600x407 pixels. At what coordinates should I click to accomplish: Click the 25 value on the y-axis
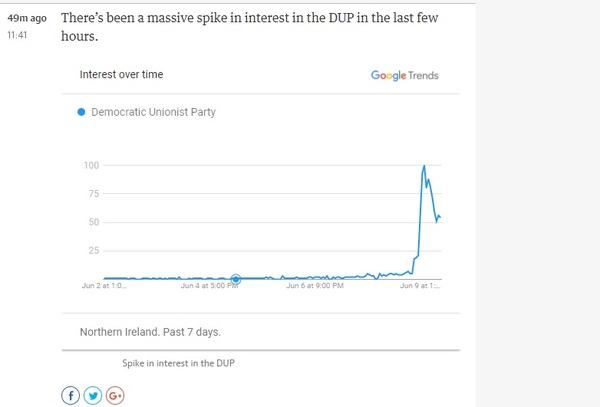(x=95, y=250)
